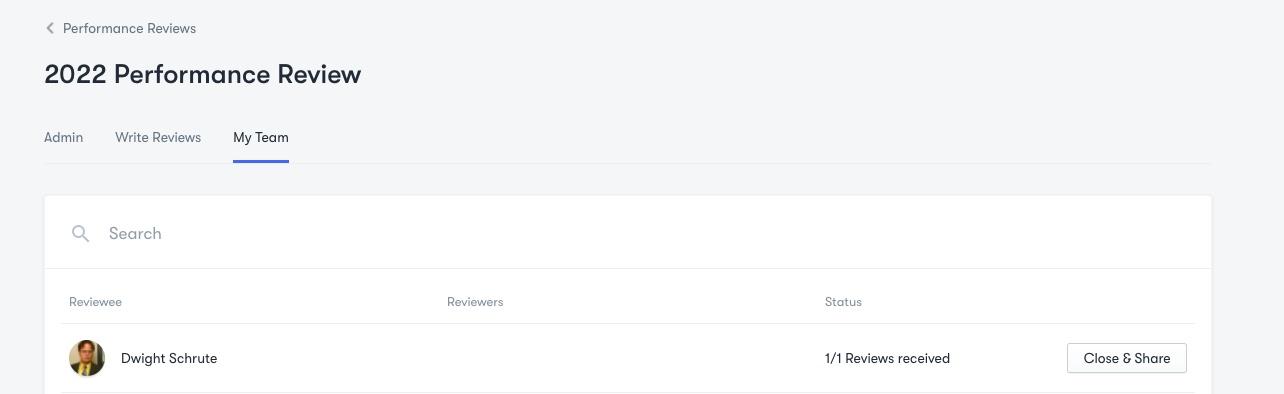1284x394 pixels.
Task: Sort by the Reviewee column header
Action: 95,301
